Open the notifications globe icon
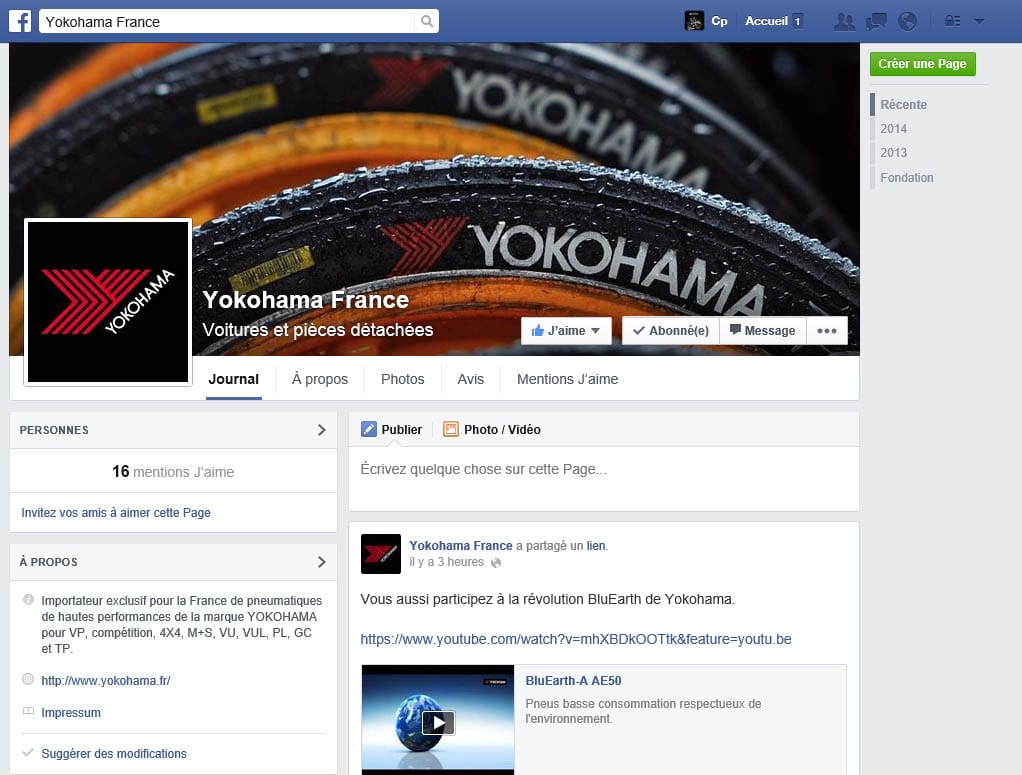The height and width of the screenshot is (775, 1022). coord(907,21)
